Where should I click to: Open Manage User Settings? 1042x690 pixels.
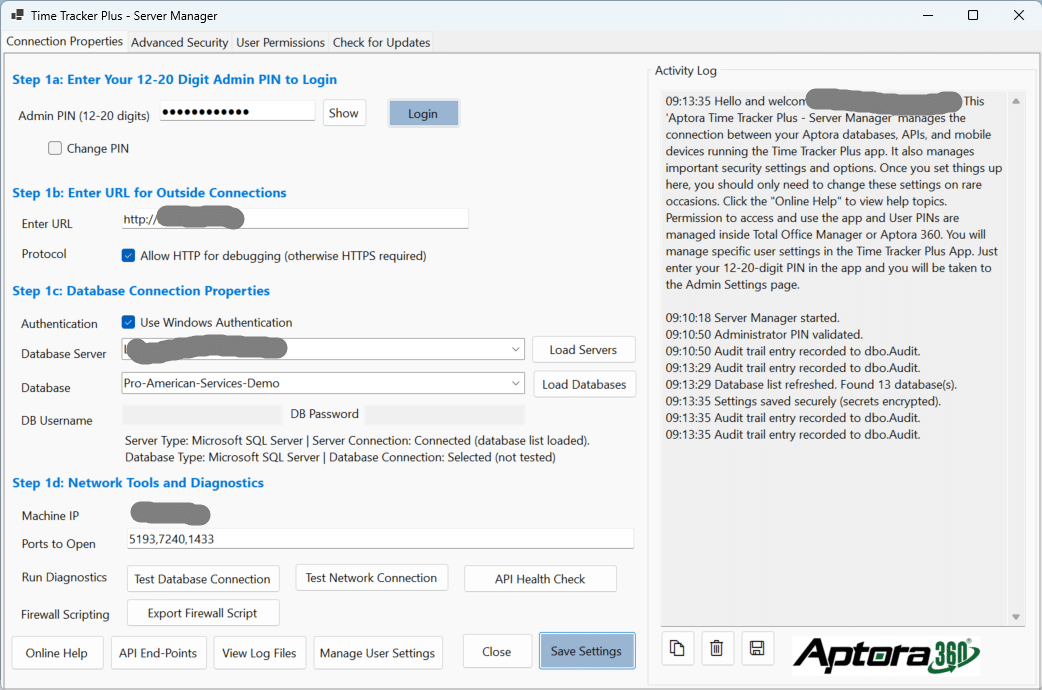tap(377, 653)
